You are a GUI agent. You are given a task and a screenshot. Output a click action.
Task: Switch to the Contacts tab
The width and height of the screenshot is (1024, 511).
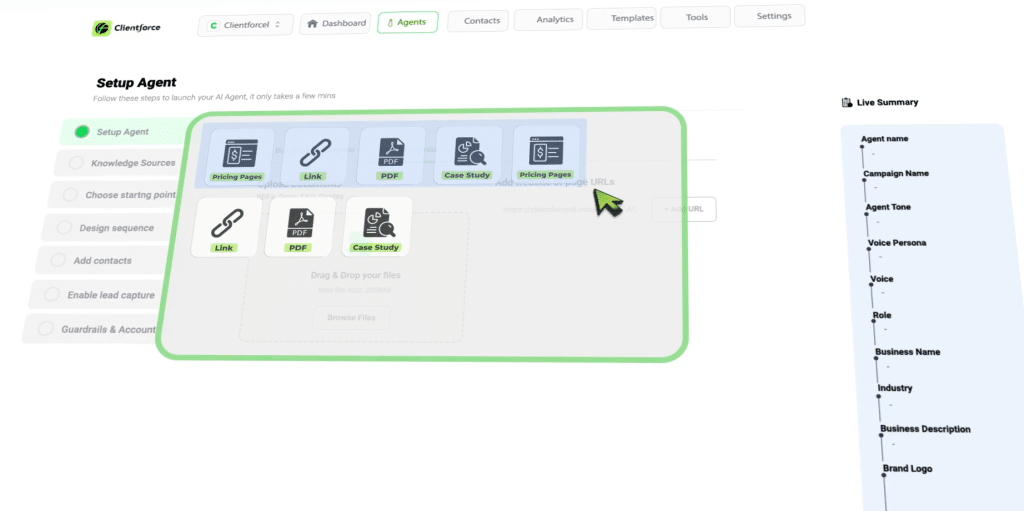coord(478,20)
